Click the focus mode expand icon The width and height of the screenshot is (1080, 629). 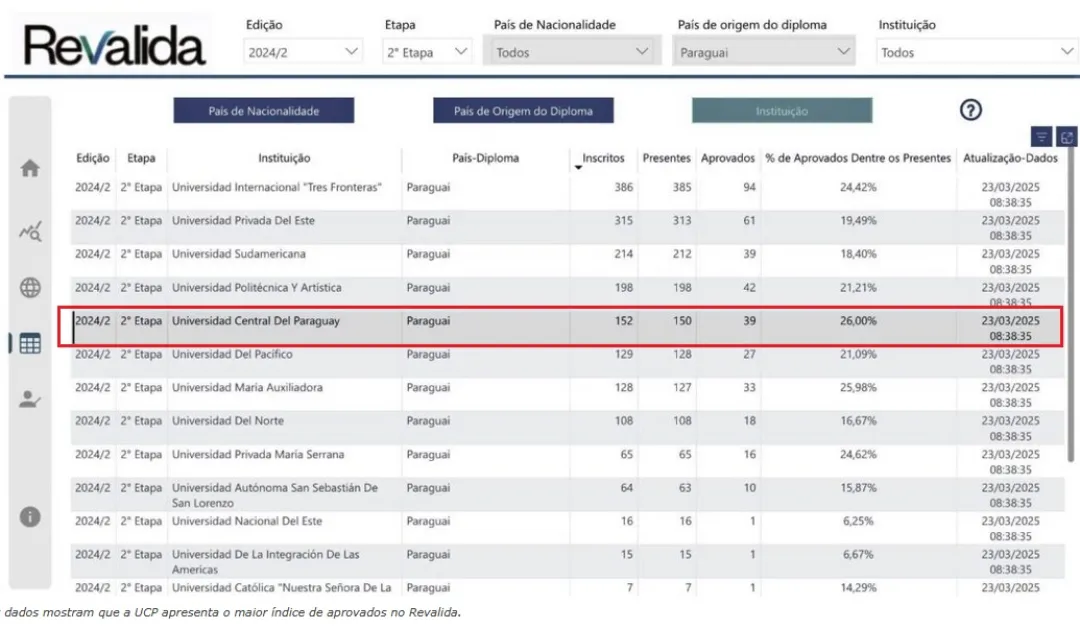pos(1067,137)
